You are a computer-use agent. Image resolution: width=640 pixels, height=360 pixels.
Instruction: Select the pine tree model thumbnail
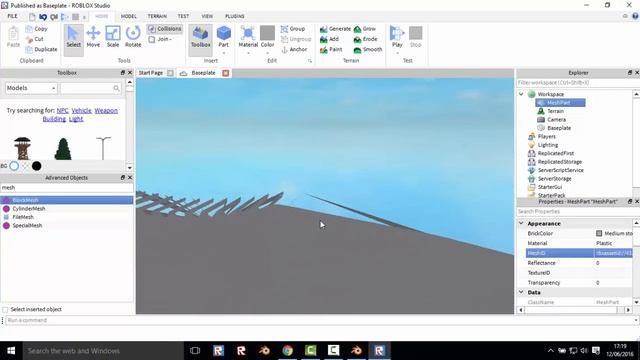coord(63,149)
